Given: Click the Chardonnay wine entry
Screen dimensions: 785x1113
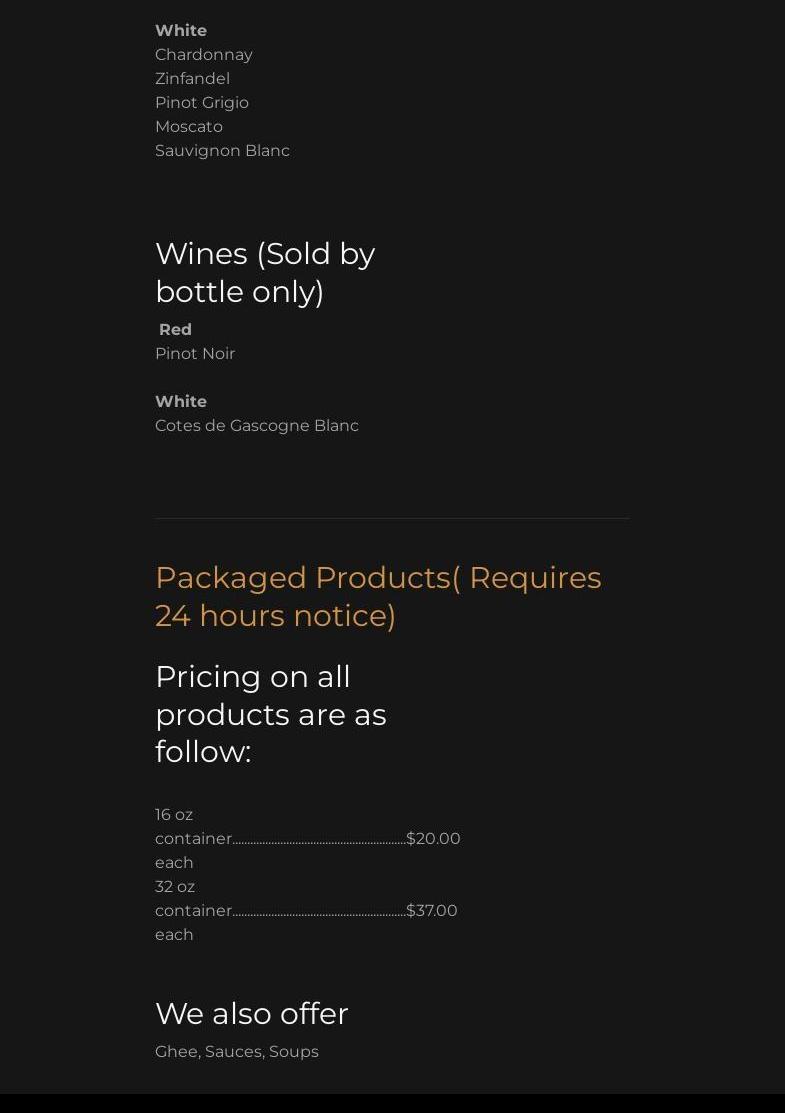Looking at the screenshot, I should (x=203, y=55).
